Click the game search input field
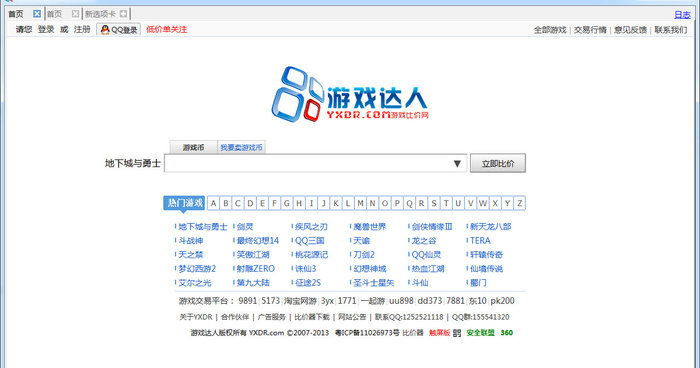Image resolution: width=700 pixels, height=368 pixels. coord(316,163)
